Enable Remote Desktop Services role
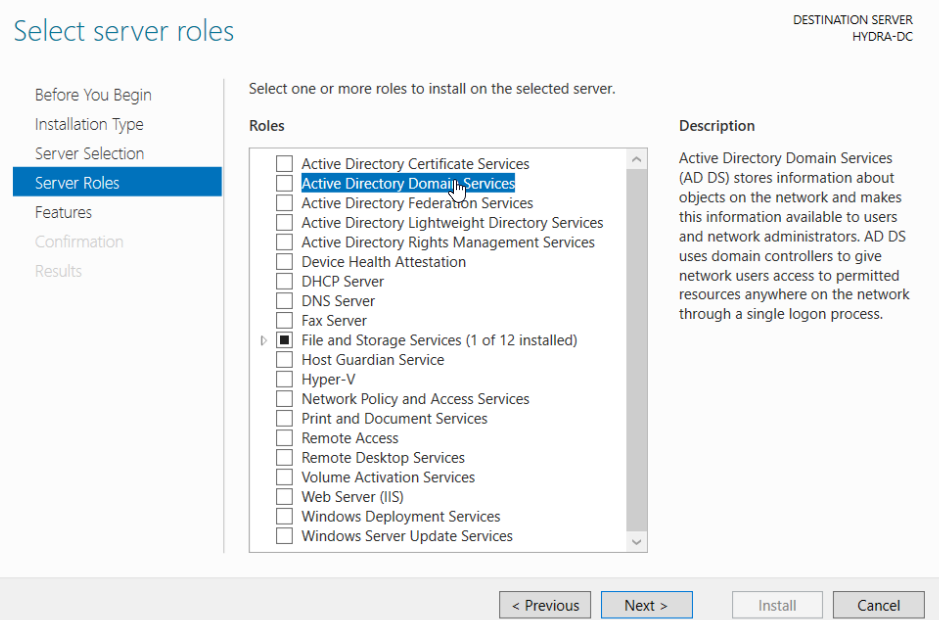This screenshot has height=620, width=939. (x=284, y=457)
